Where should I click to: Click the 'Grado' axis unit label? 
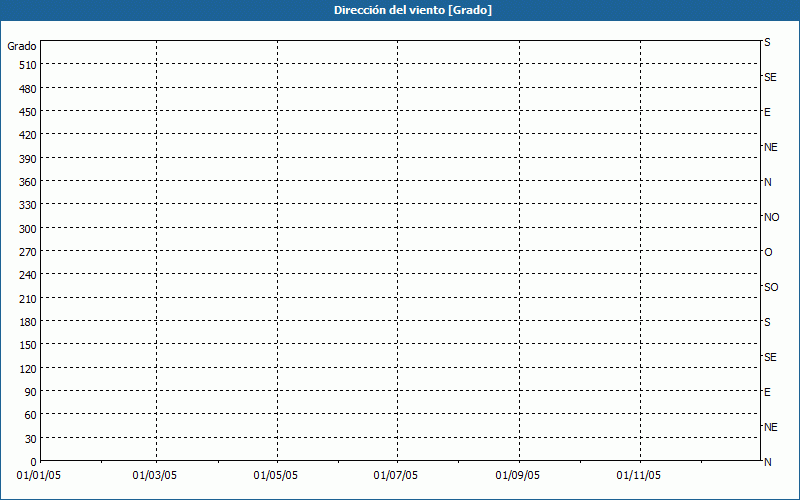22,46
